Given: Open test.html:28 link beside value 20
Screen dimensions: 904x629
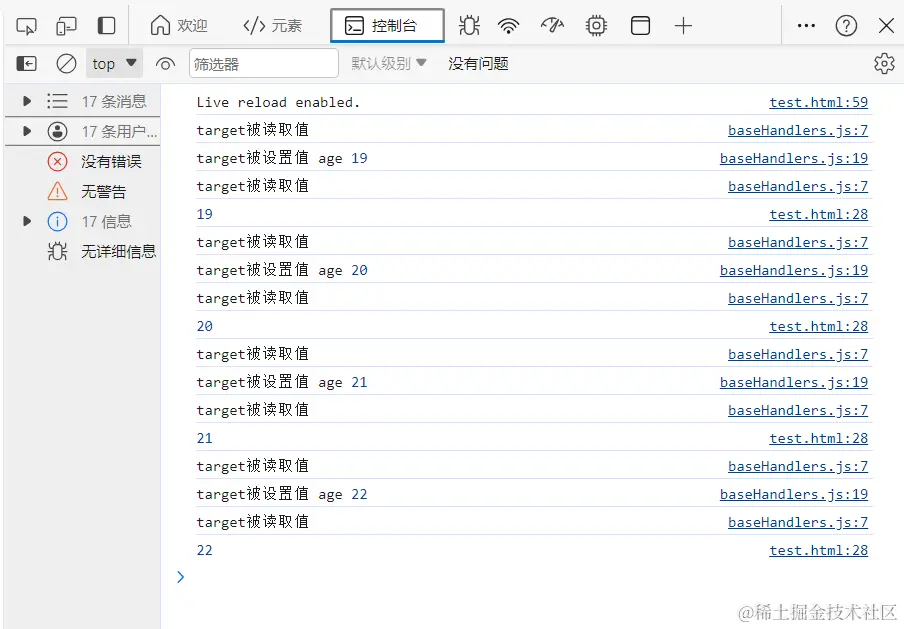Looking at the screenshot, I should click(x=818, y=326).
